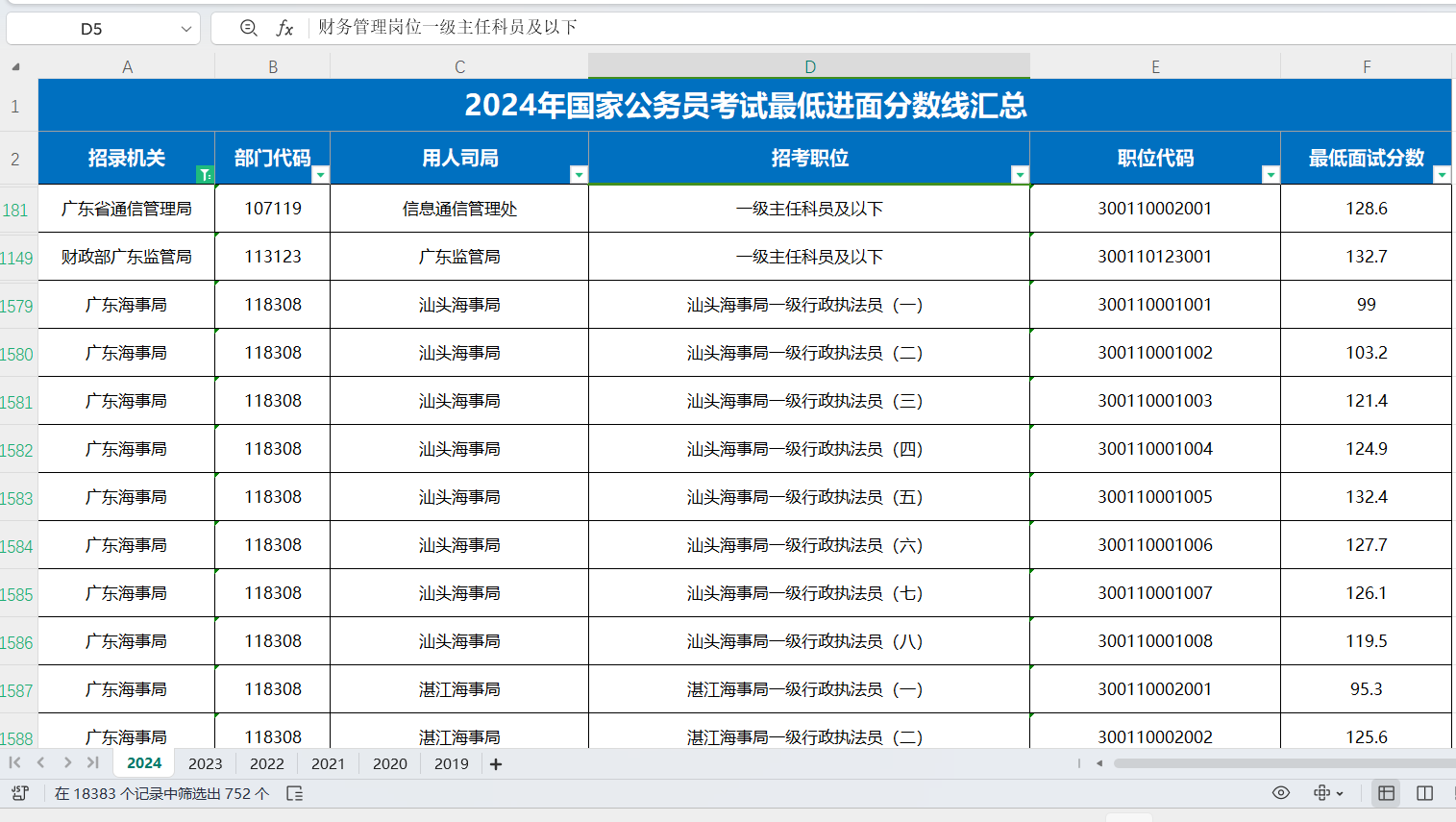Click header cell 用人司局
Image resolution: width=1456 pixels, height=822 pixels.
pos(459,159)
